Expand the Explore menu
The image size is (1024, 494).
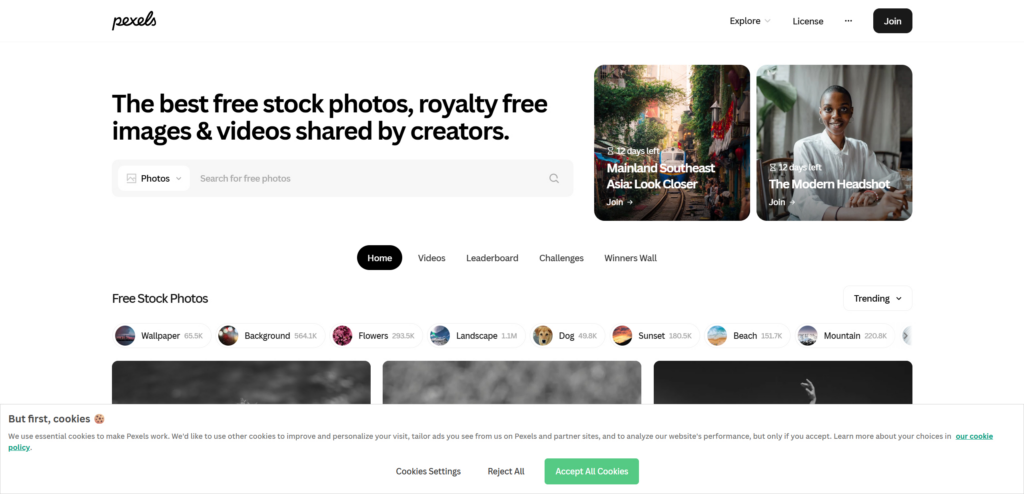[750, 21]
